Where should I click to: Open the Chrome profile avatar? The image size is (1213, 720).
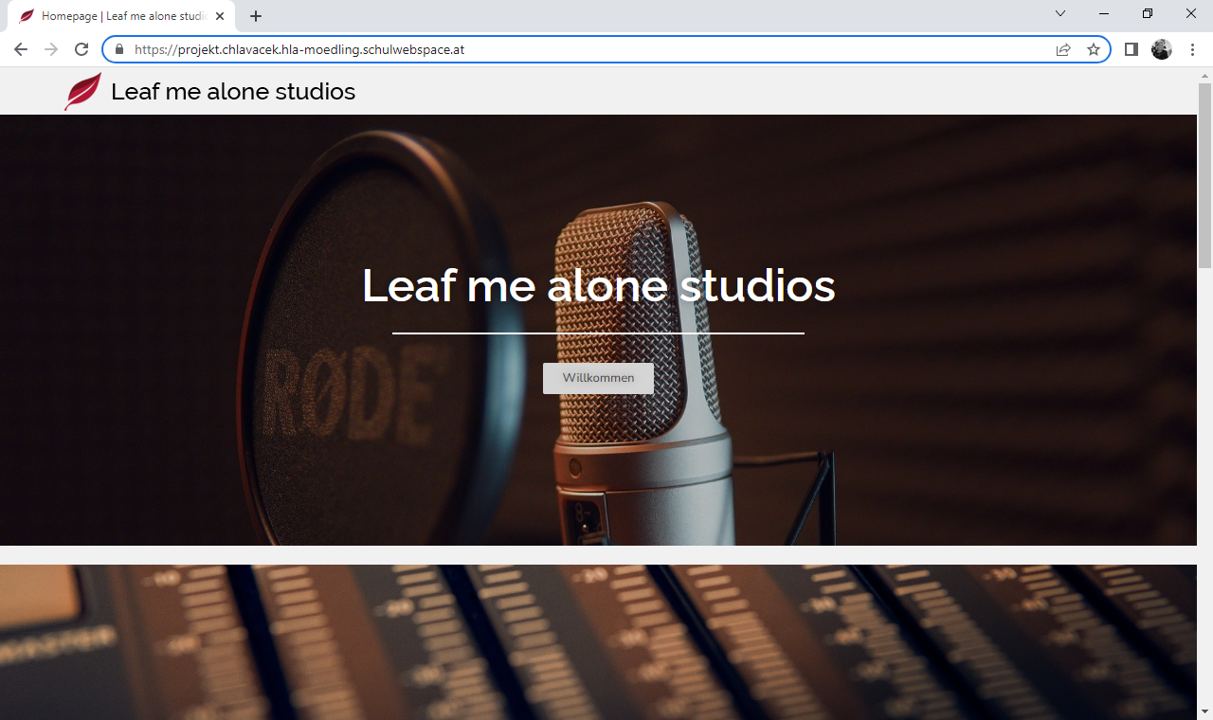coord(1161,49)
